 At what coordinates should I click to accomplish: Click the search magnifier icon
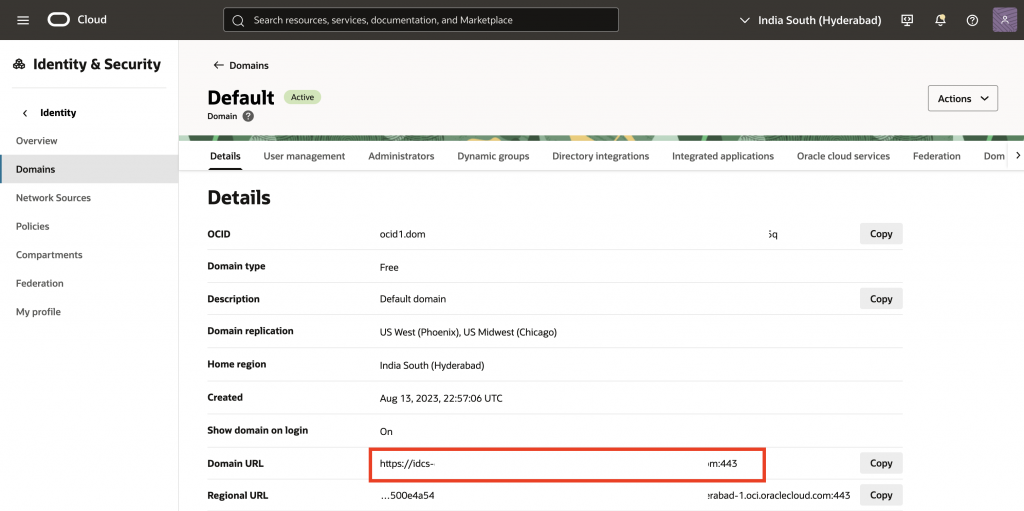(238, 20)
